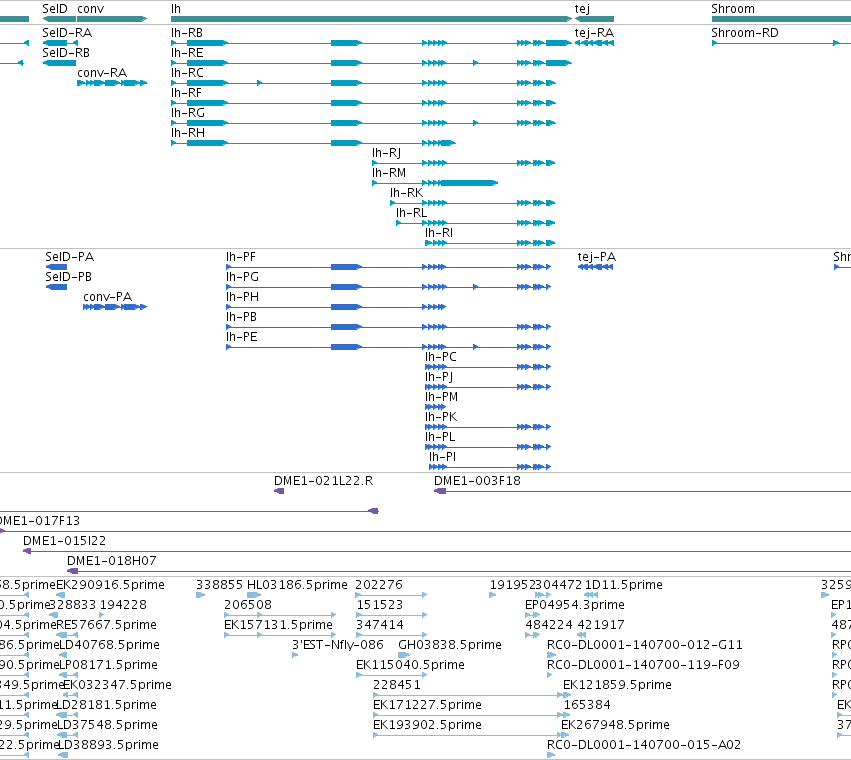The image size is (851, 760).
Task: Select the Ih-RB transcript label
Action: pyautogui.click(x=187, y=33)
